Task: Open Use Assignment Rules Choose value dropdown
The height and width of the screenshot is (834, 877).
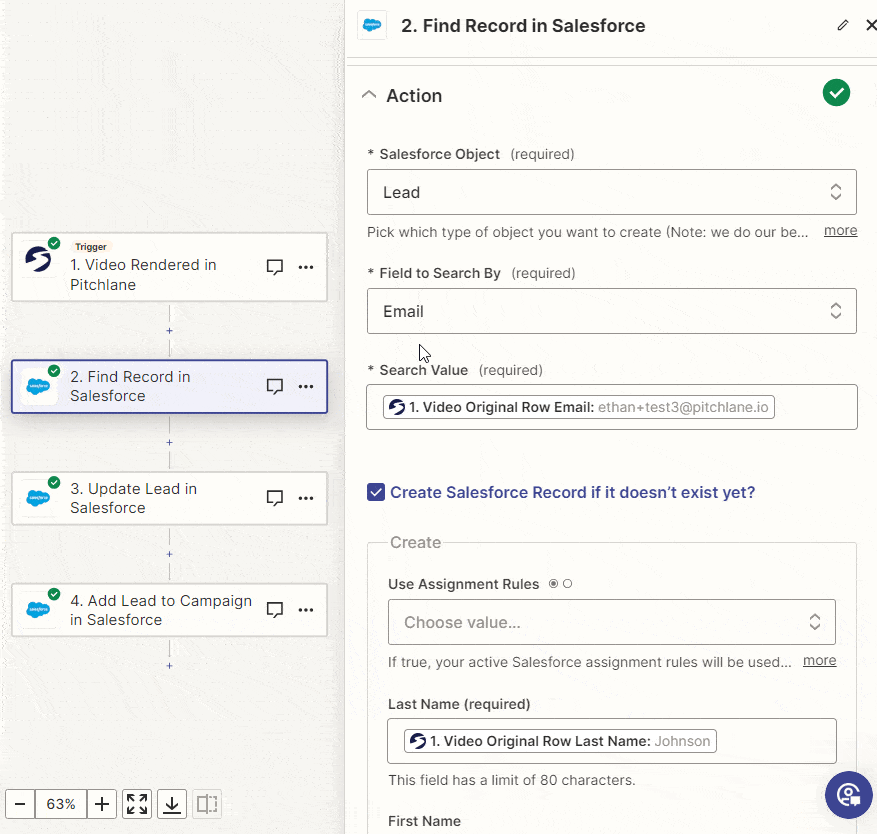Action: (x=612, y=622)
